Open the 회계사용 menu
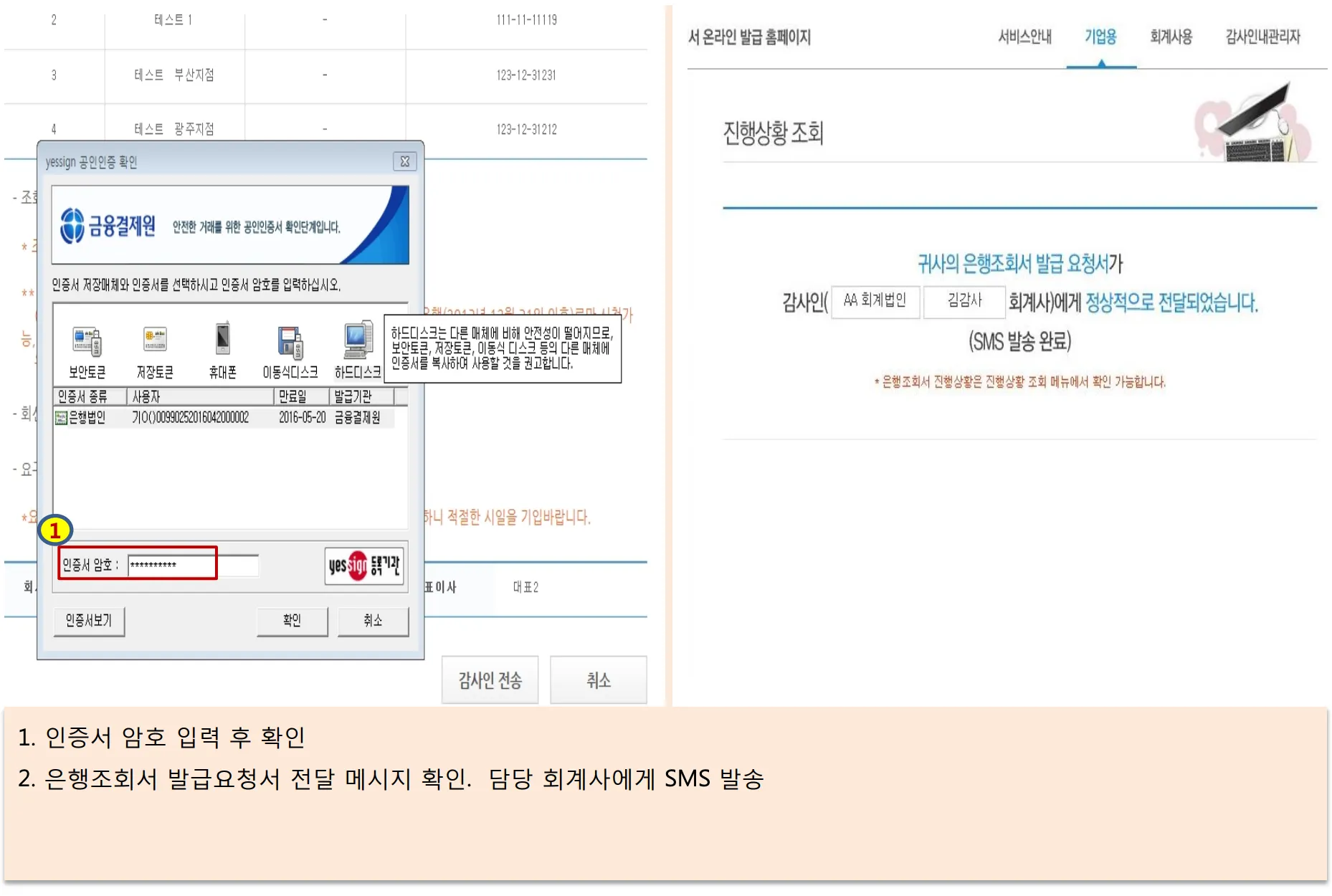1332x896 pixels. [x=1171, y=37]
